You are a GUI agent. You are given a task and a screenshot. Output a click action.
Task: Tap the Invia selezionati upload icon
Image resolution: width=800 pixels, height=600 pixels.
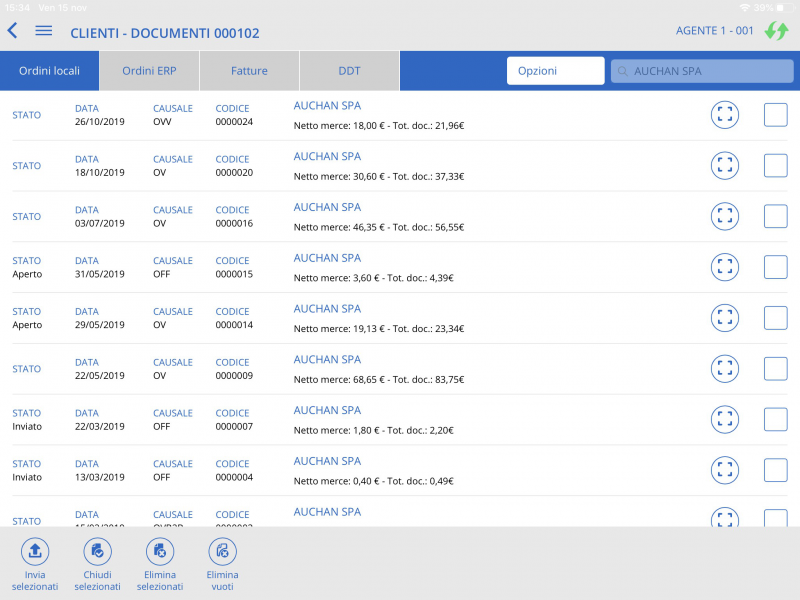pos(35,551)
